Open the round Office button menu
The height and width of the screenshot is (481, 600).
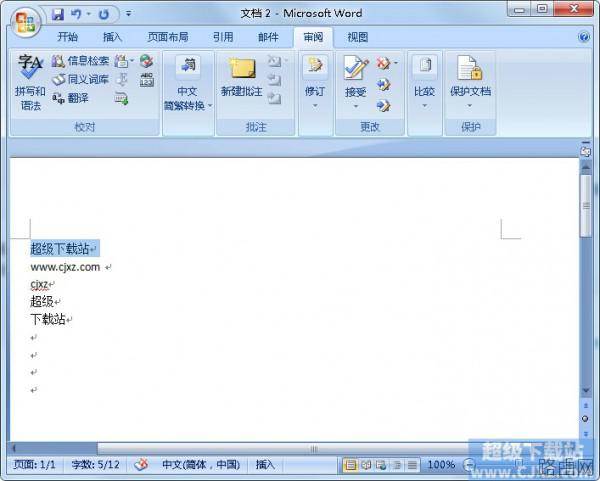coord(25,21)
